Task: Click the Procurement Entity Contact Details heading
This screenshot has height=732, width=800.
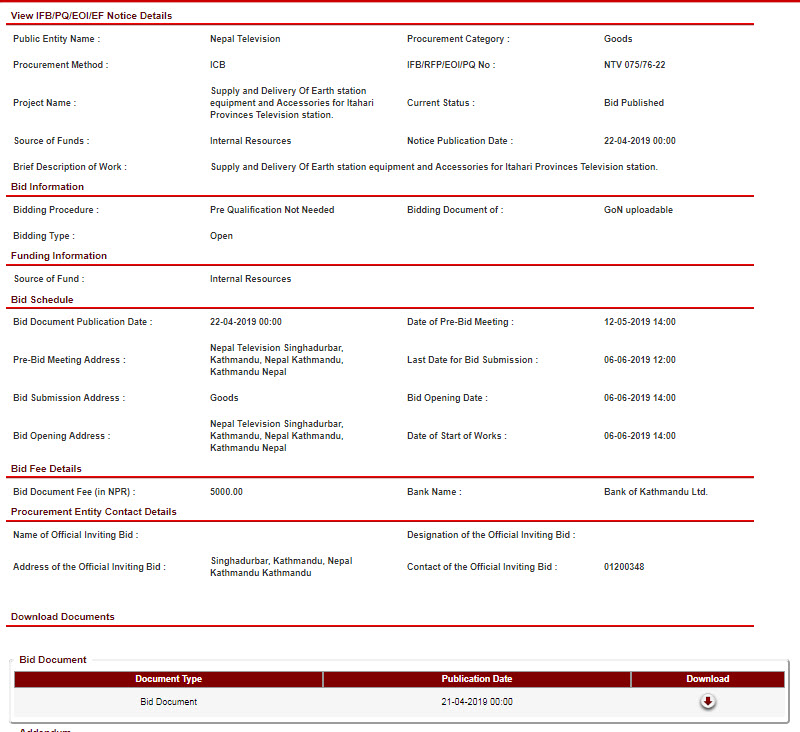Action: point(93,512)
